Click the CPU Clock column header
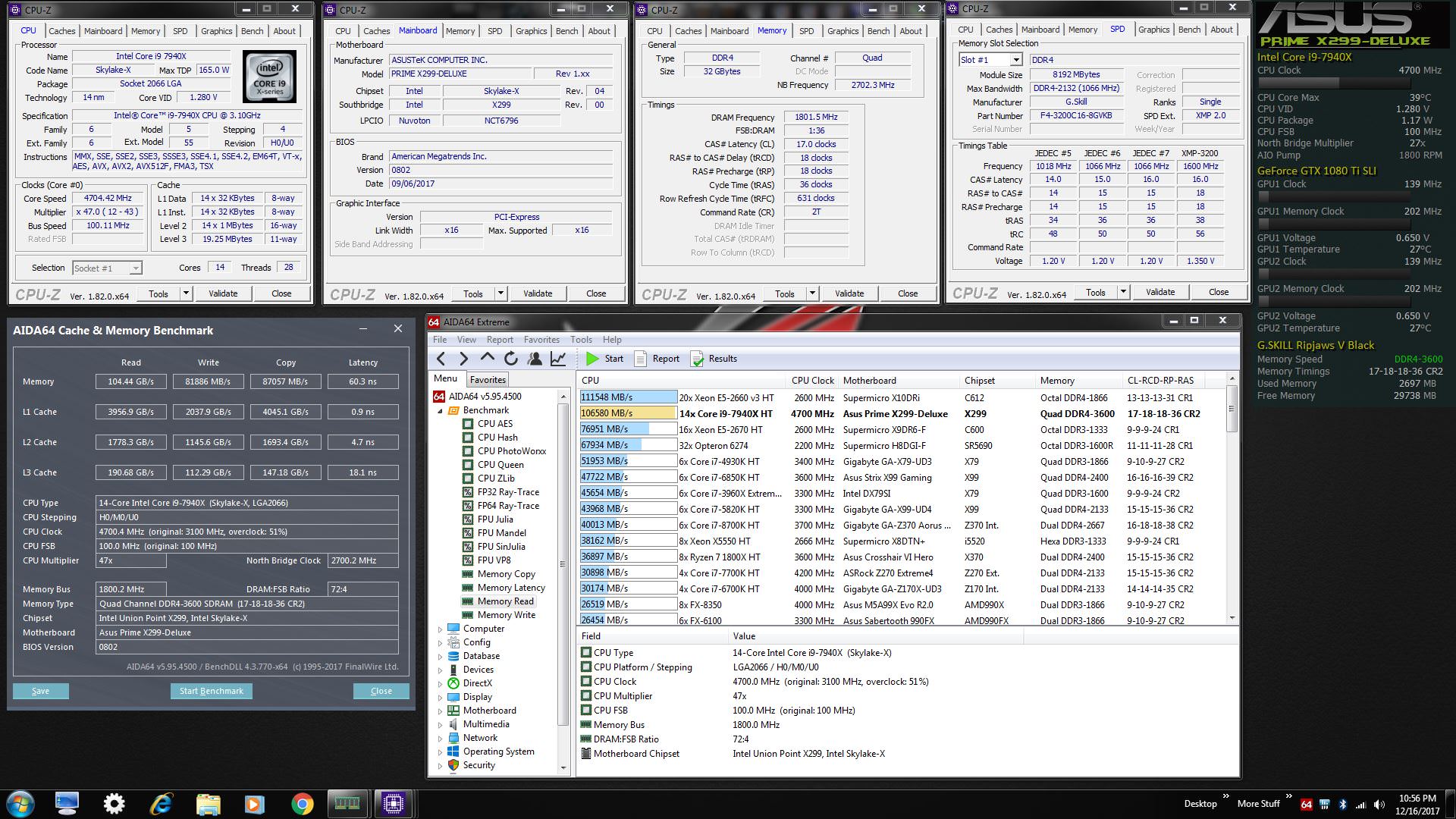Viewport: 1456px width, 819px height. coord(812,381)
